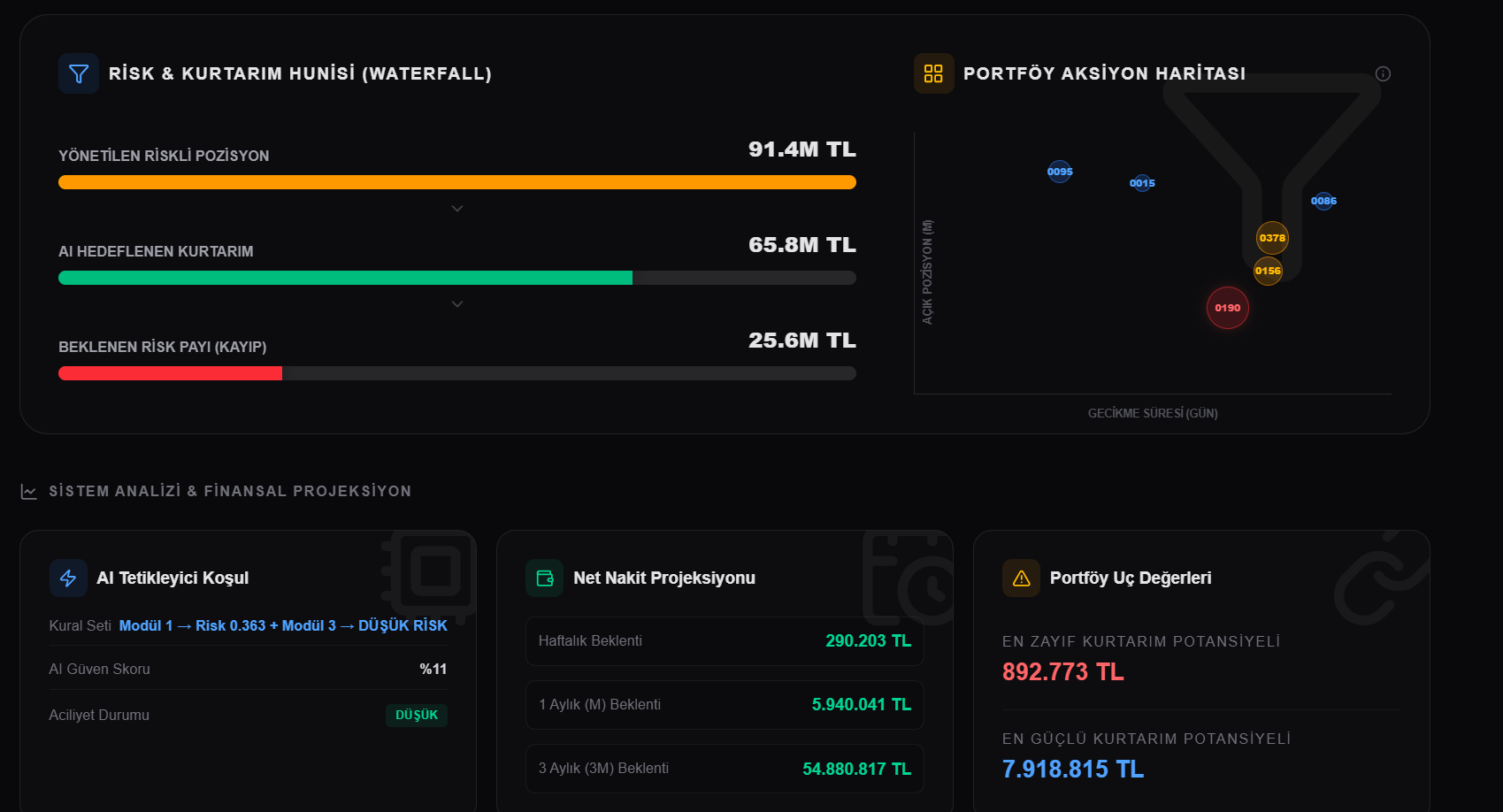
Task: Click the warning triangle icon of Portföy Uç Değerleri
Action: (1022, 578)
